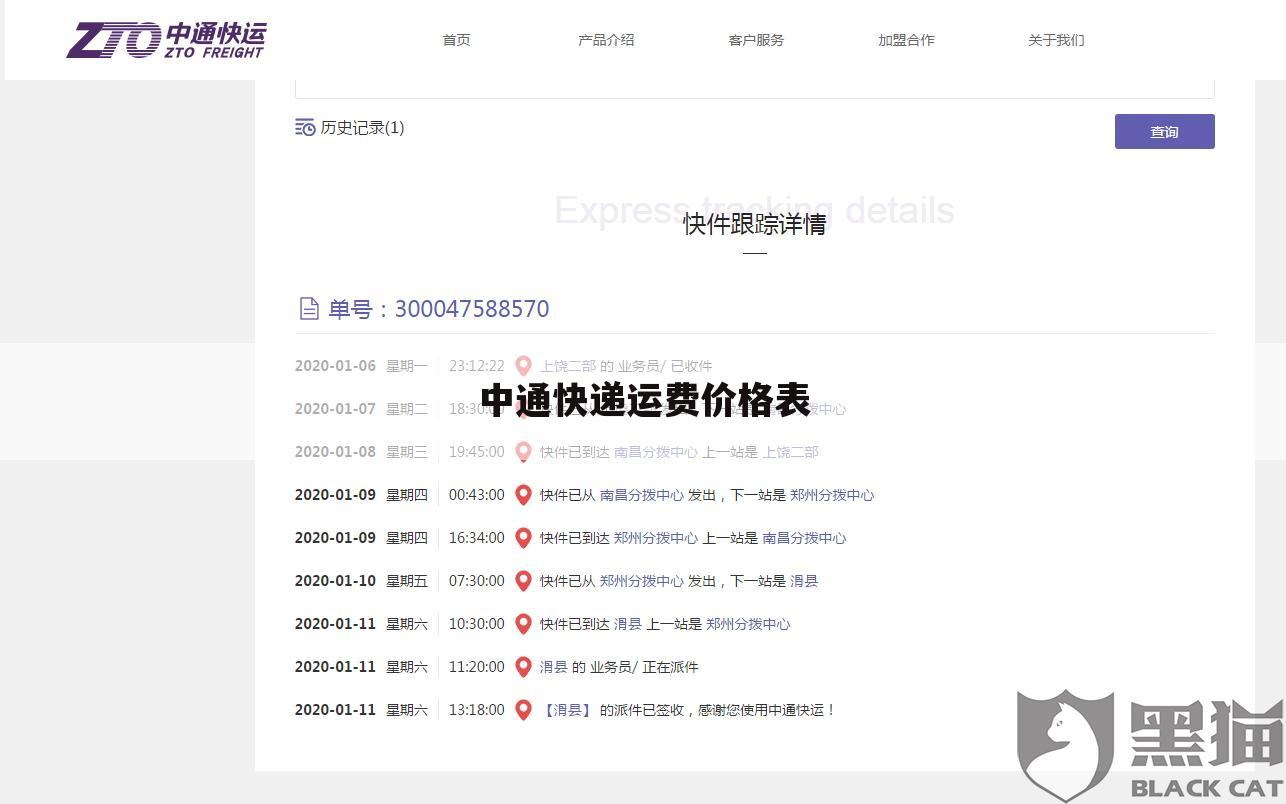Viewport: 1286px width, 804px height.
Task: Open the 客户服务 menu item
Action: [756, 40]
